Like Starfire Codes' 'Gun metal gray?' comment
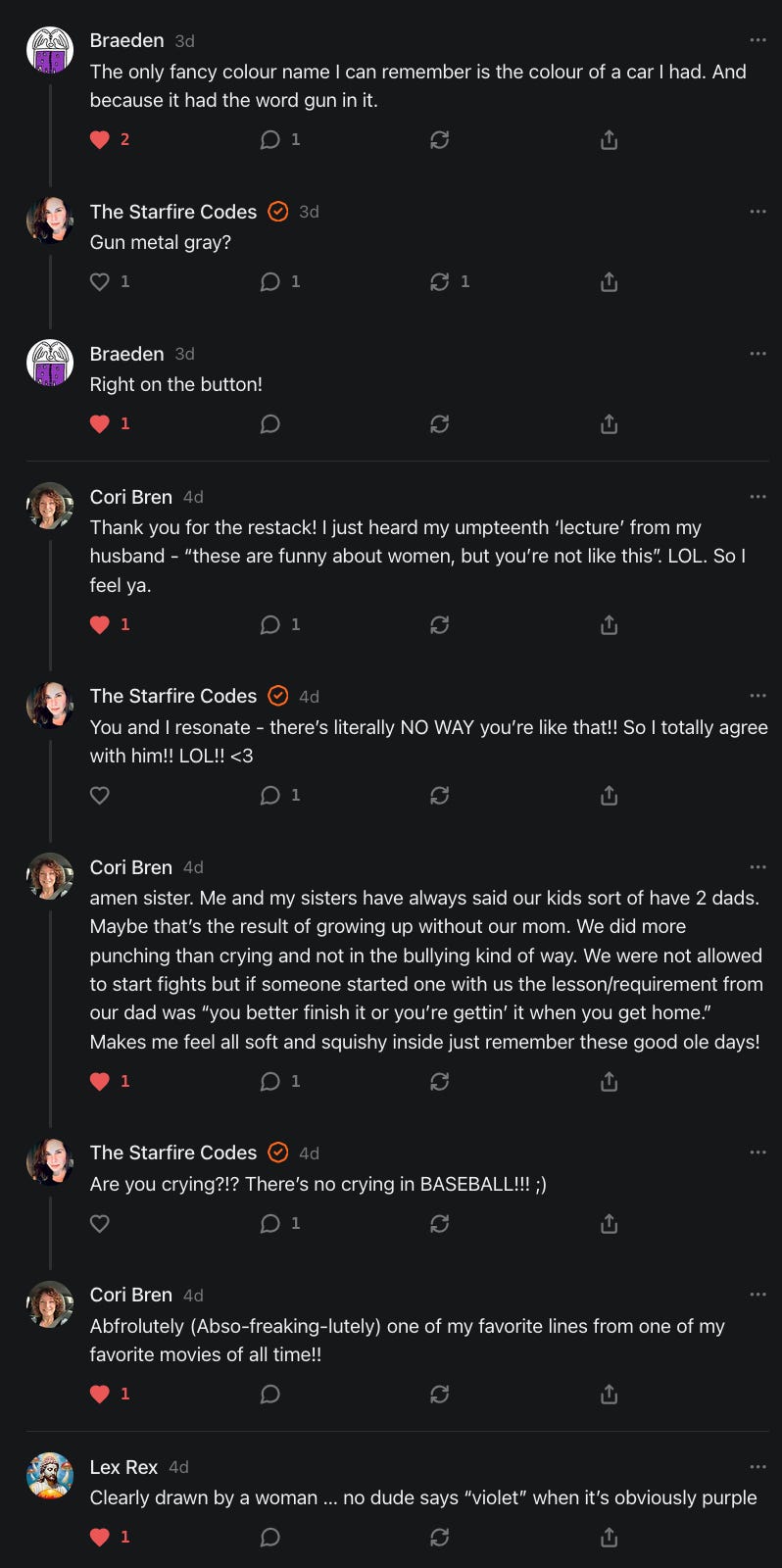The image size is (782, 1568). (100, 282)
